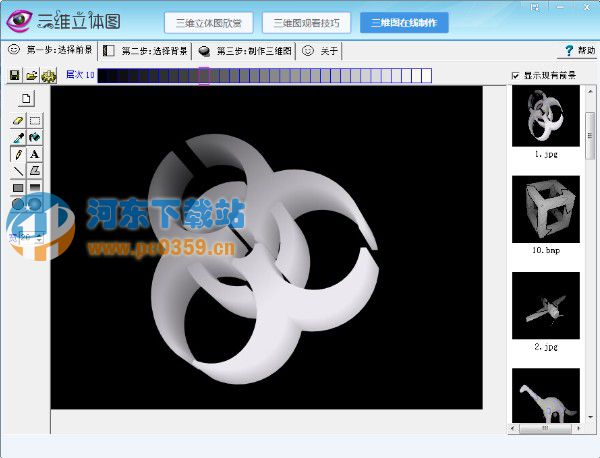Viewport: 600px width, 458px height.
Task: Click the eye logo of 三维立体图
Action: [19, 21]
